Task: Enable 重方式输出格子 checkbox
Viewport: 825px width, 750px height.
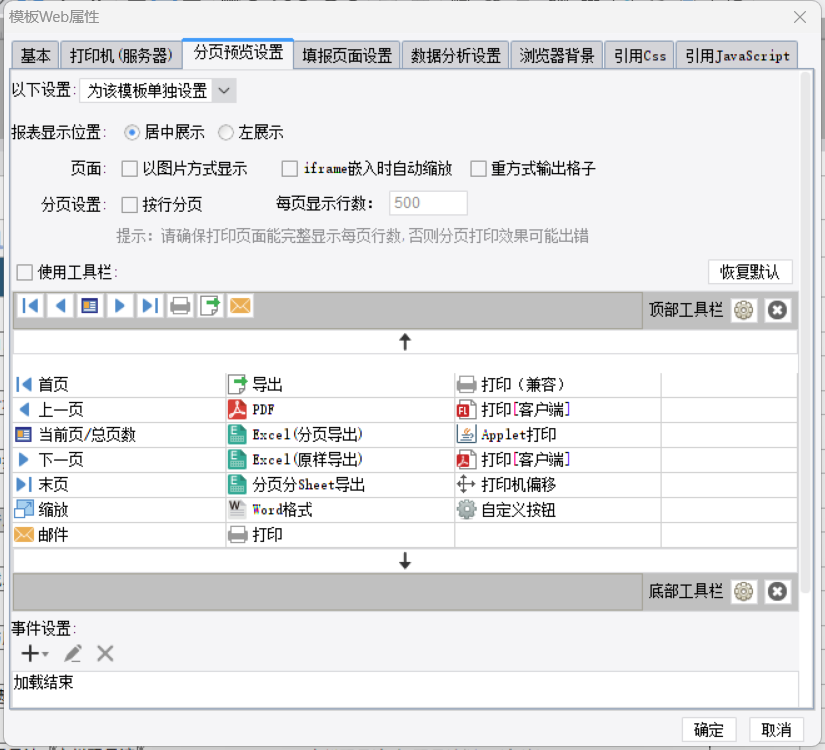Action: [478, 169]
